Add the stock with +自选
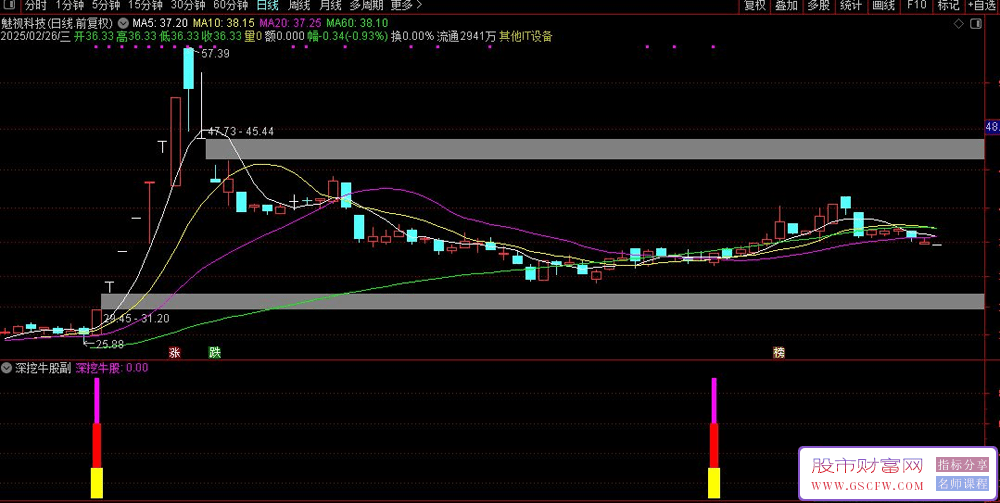This screenshot has height=503, width=1000. click(983, 6)
